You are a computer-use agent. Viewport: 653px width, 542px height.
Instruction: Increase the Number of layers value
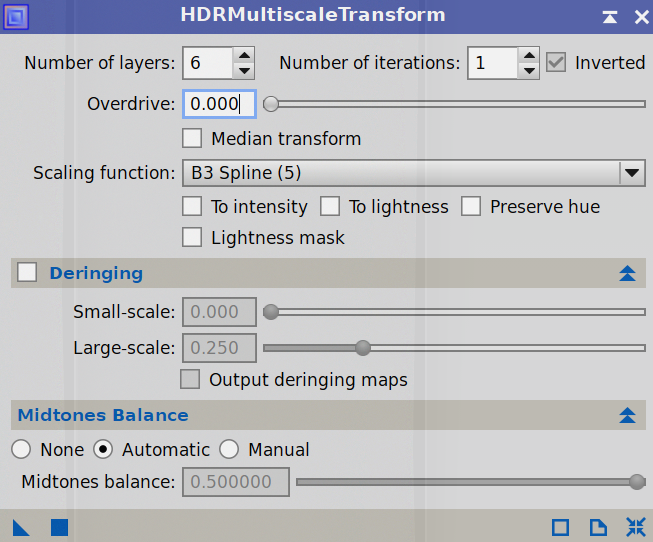coord(243,54)
